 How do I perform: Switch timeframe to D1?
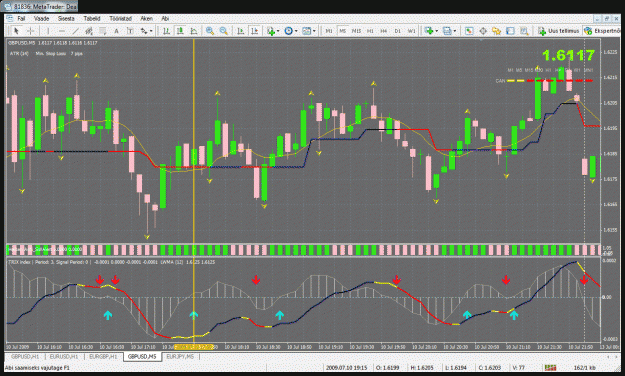pyautogui.click(x=397, y=31)
